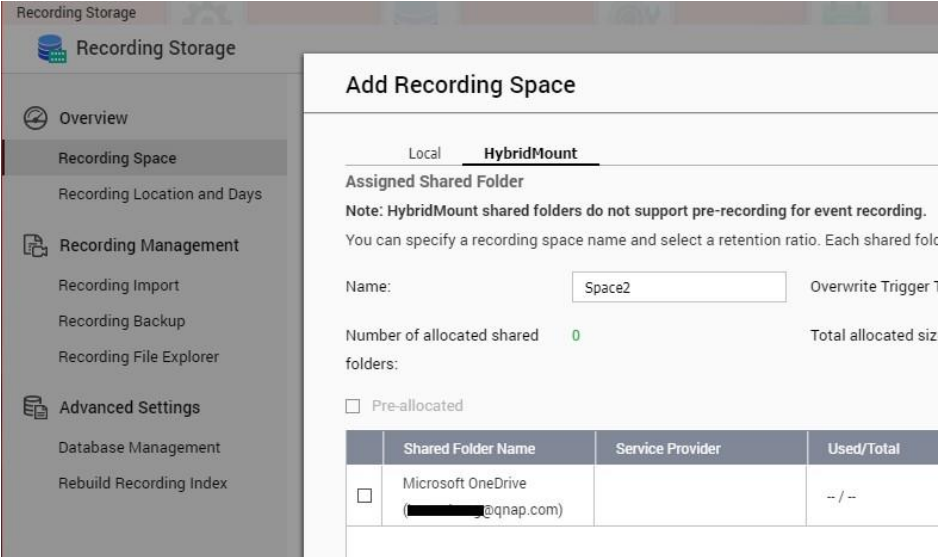Select the Microsoft OneDrive row checkbox

coord(364,496)
